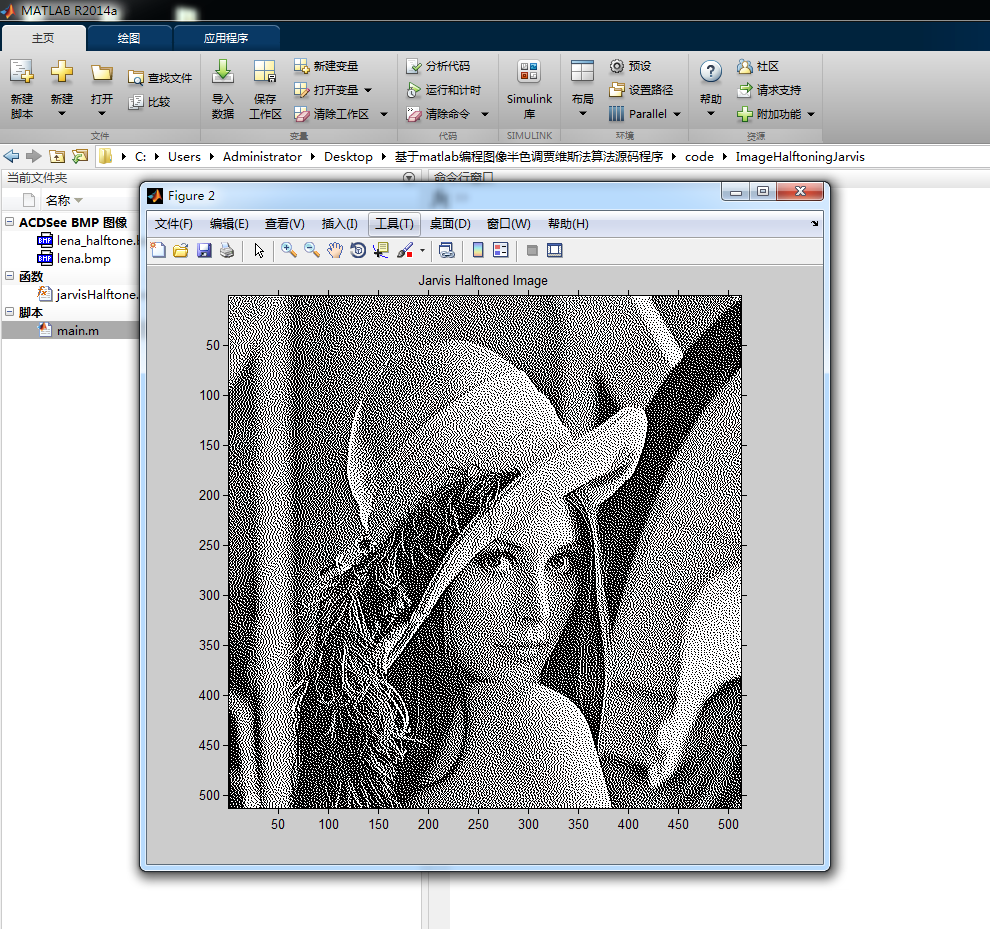The image size is (990, 929).
Task: Click Compare in the ribbon
Action: pyautogui.click(x=150, y=102)
